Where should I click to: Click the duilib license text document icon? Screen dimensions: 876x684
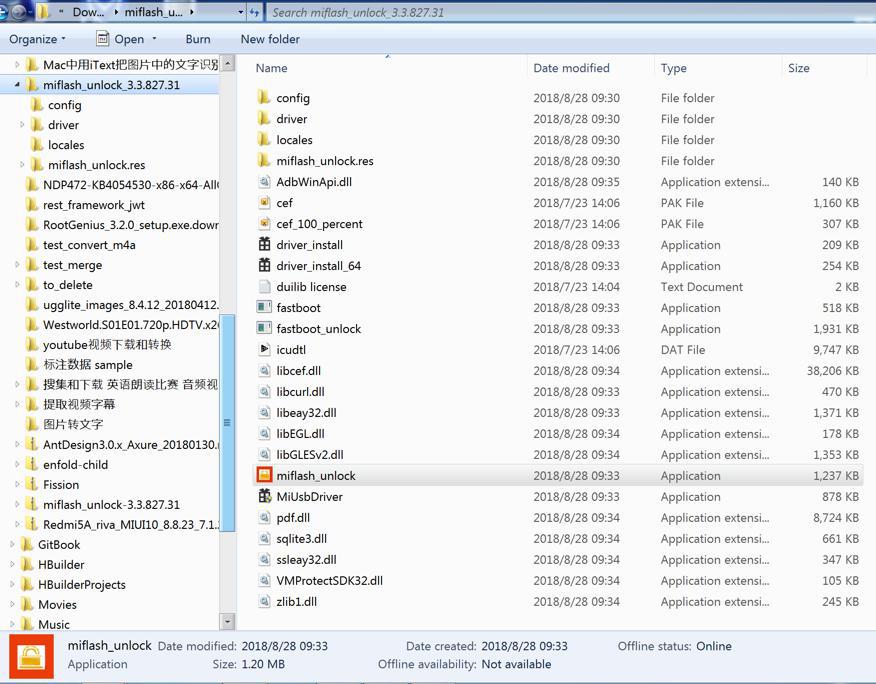coord(264,287)
